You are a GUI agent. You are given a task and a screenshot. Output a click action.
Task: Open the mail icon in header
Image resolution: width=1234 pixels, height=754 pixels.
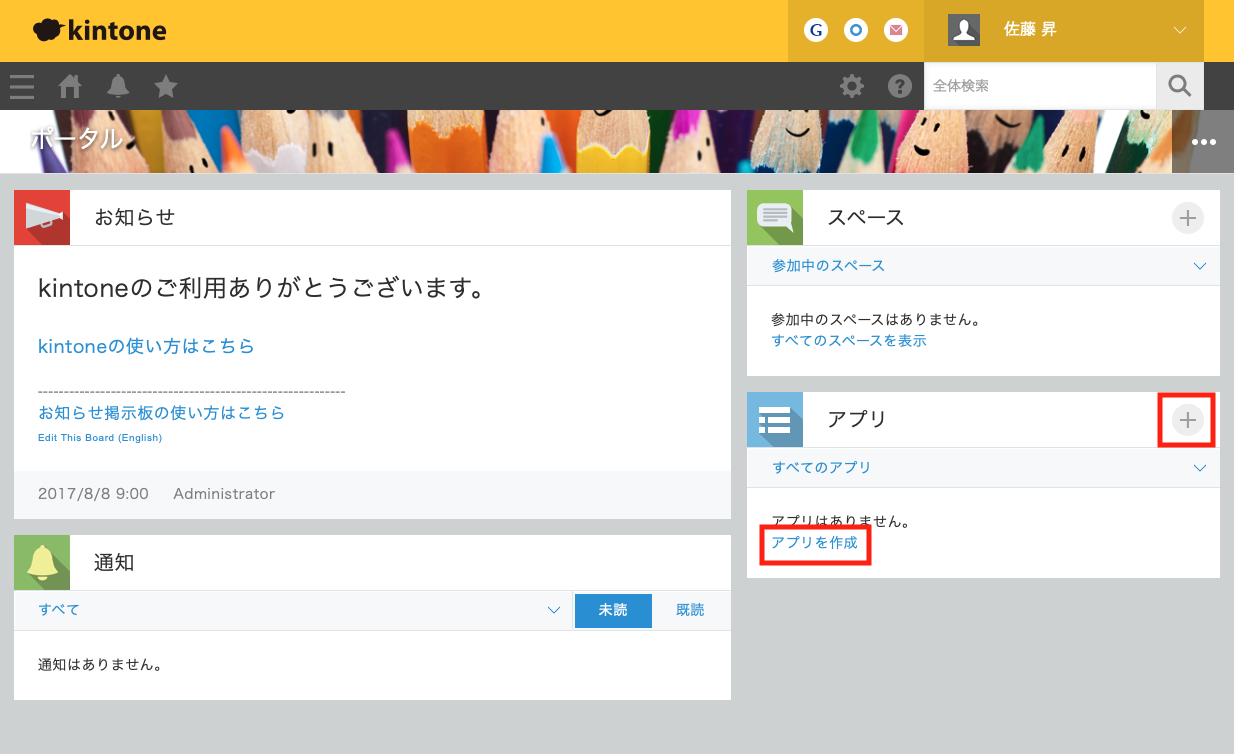896,30
